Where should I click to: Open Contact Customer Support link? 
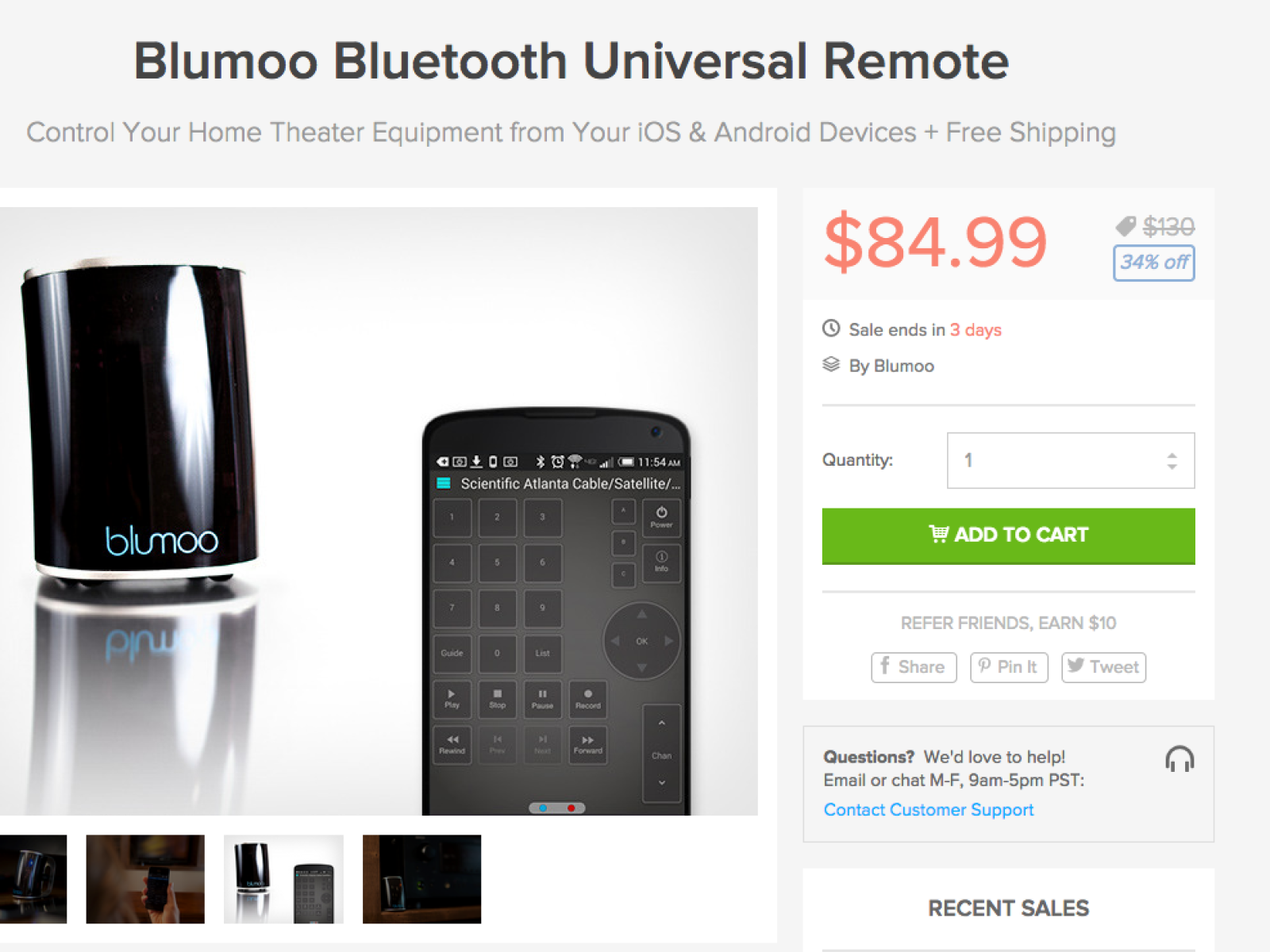(x=929, y=810)
